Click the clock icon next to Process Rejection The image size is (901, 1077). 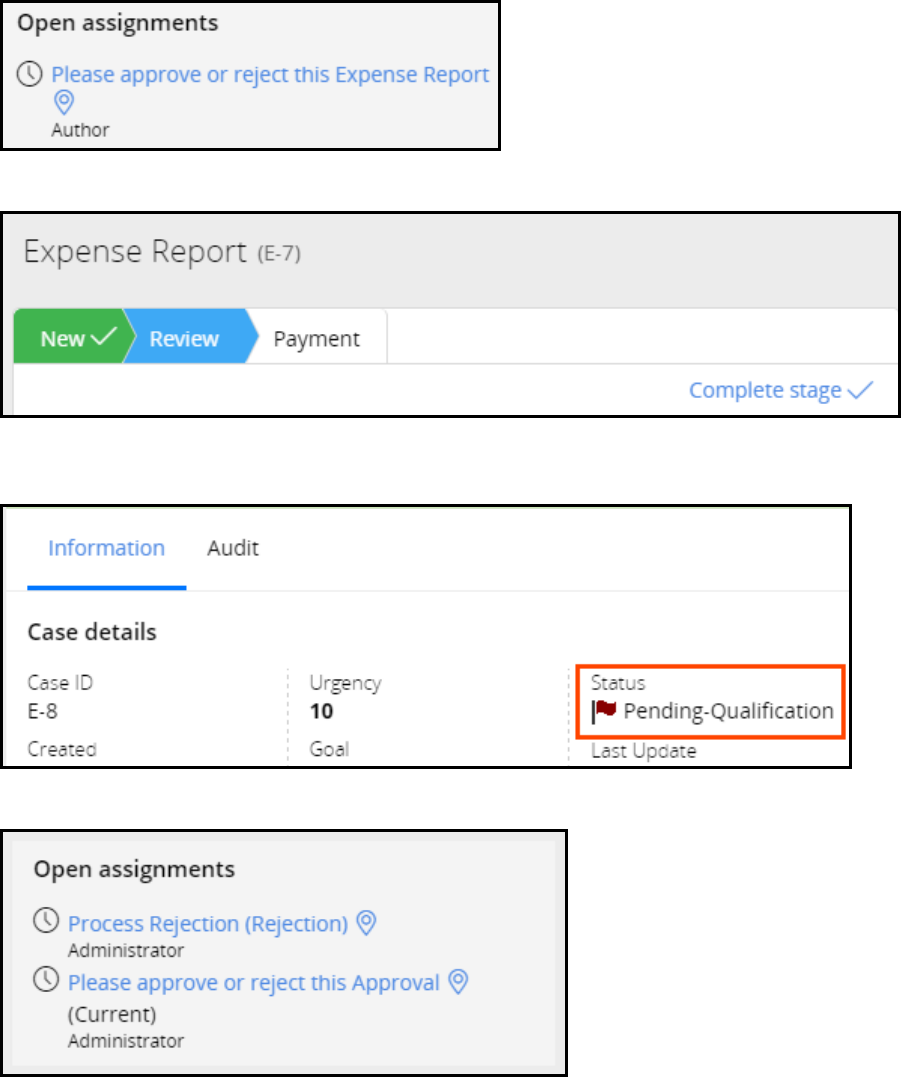pyautogui.click(x=46, y=922)
